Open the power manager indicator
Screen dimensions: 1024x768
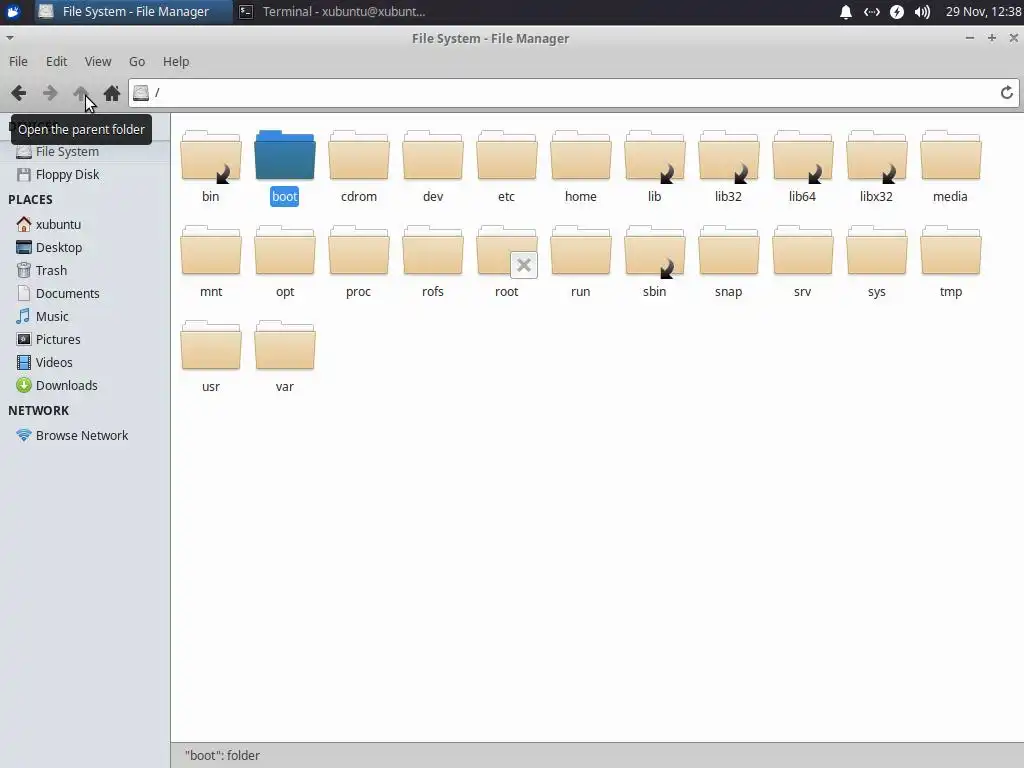pos(897,12)
